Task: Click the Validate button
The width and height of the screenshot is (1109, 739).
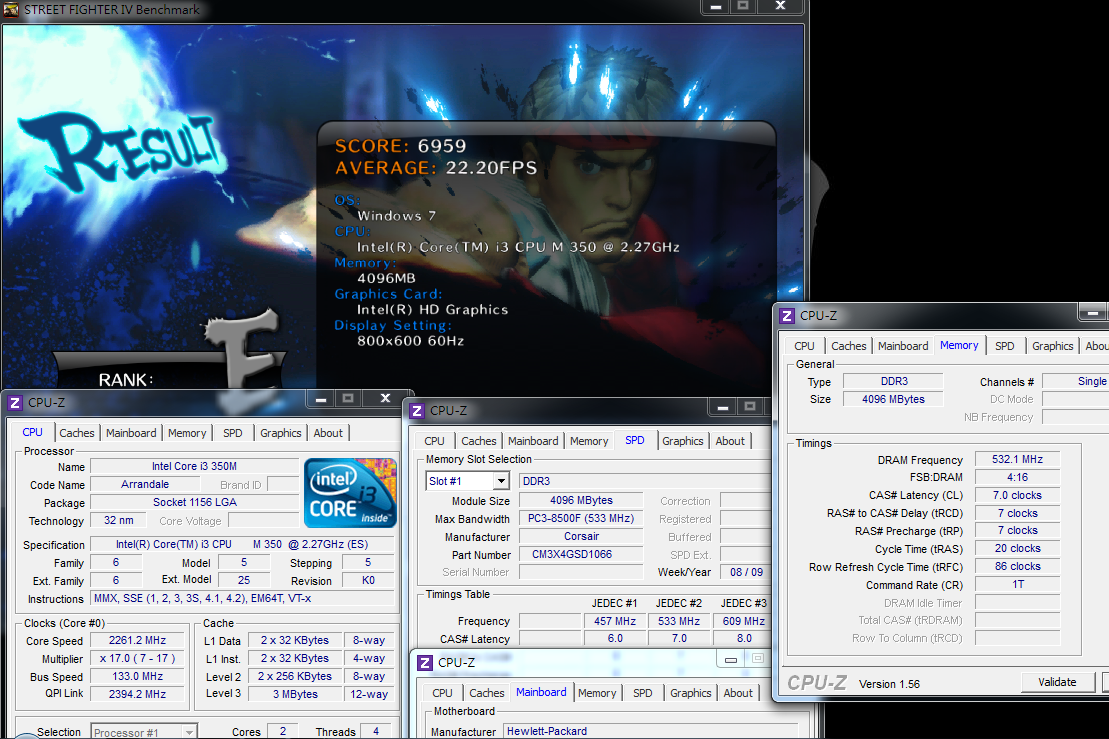Action: [x=1057, y=682]
